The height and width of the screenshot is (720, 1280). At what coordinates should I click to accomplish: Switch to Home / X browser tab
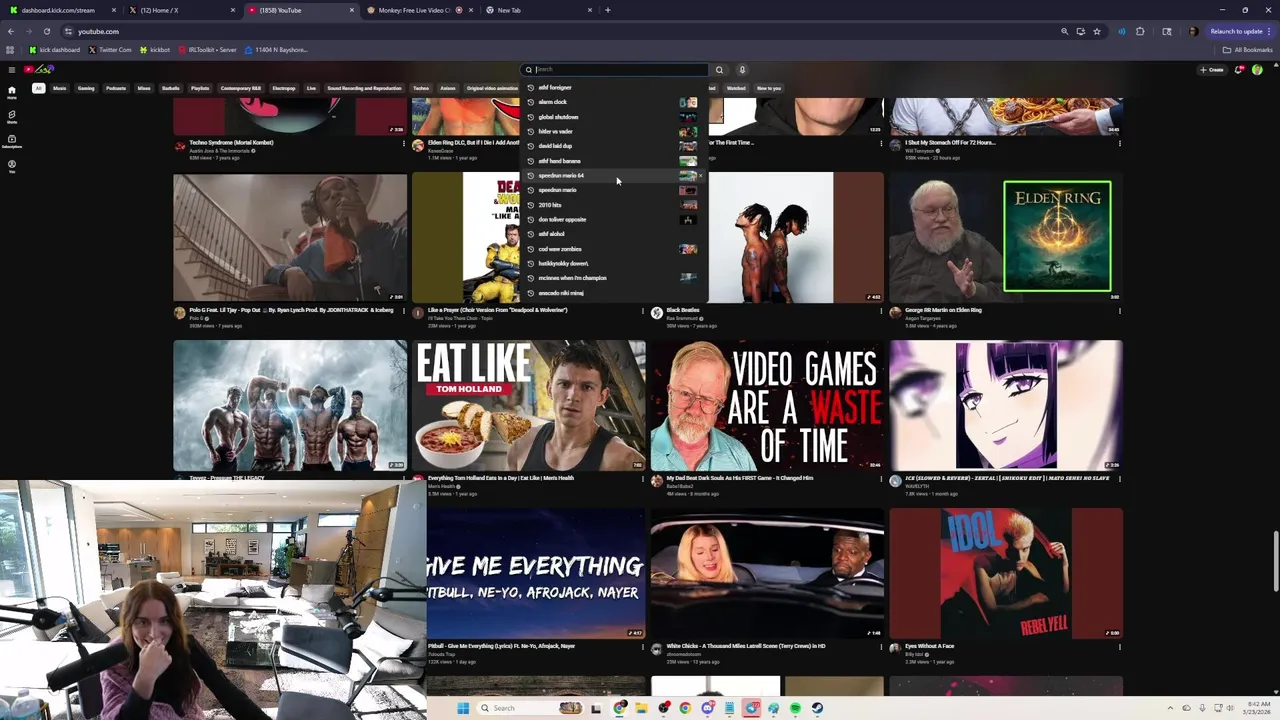(180, 10)
